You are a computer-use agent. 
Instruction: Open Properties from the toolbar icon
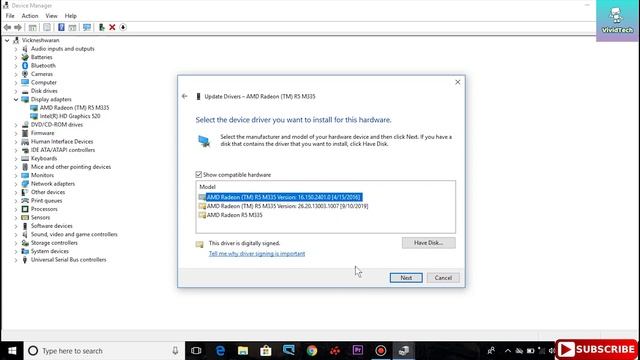[47, 27]
